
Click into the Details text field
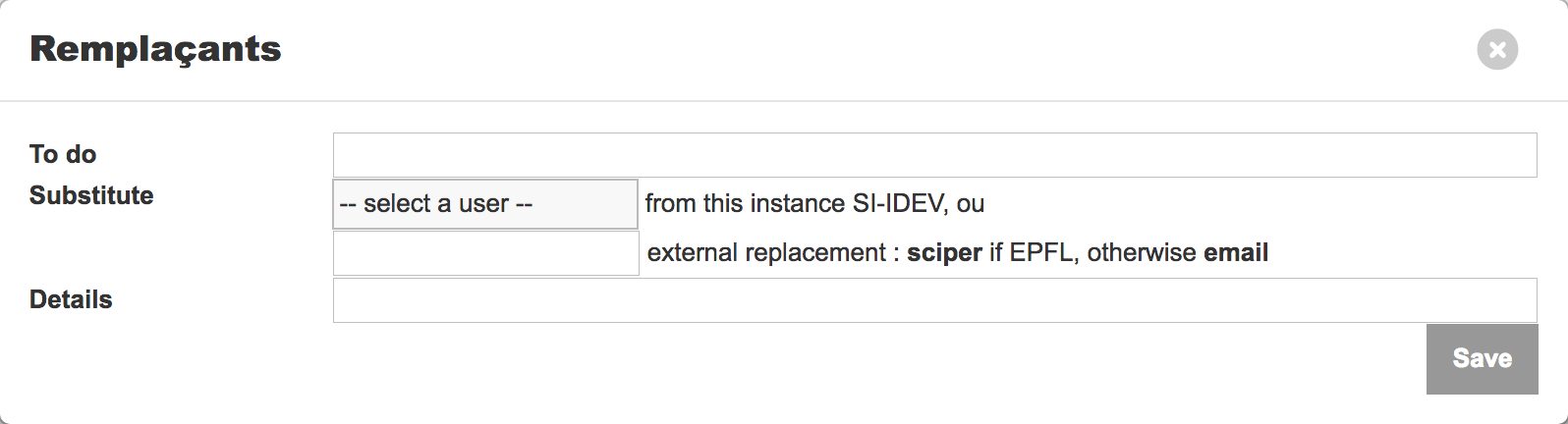pyautogui.click(x=934, y=300)
